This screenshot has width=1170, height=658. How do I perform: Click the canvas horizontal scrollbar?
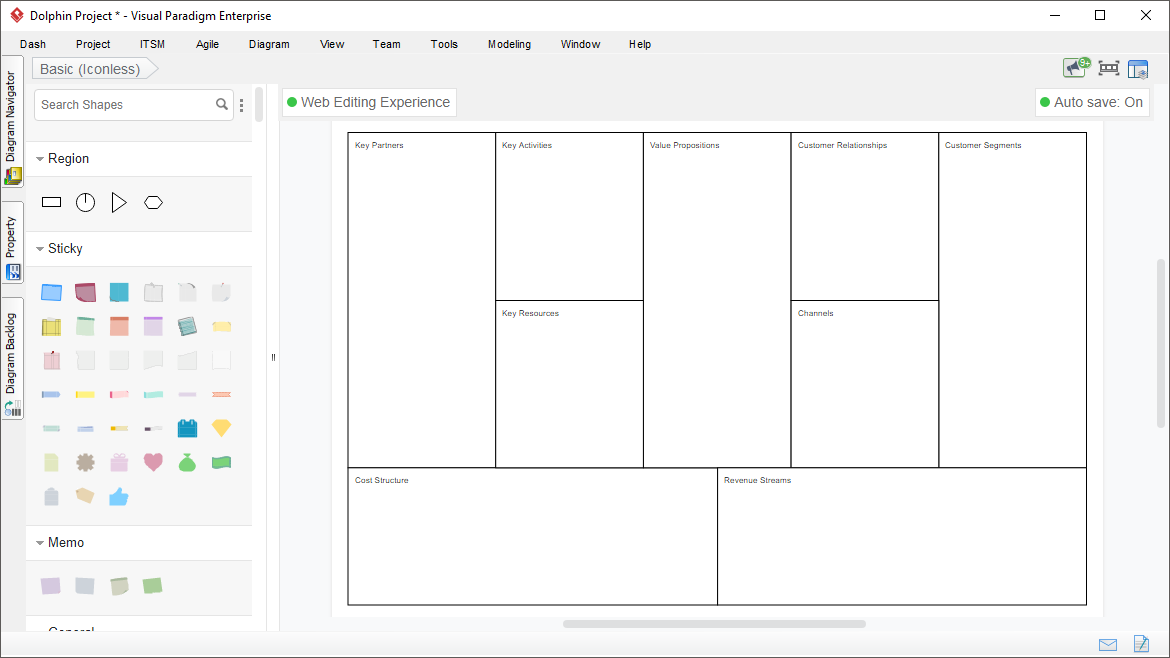714,624
